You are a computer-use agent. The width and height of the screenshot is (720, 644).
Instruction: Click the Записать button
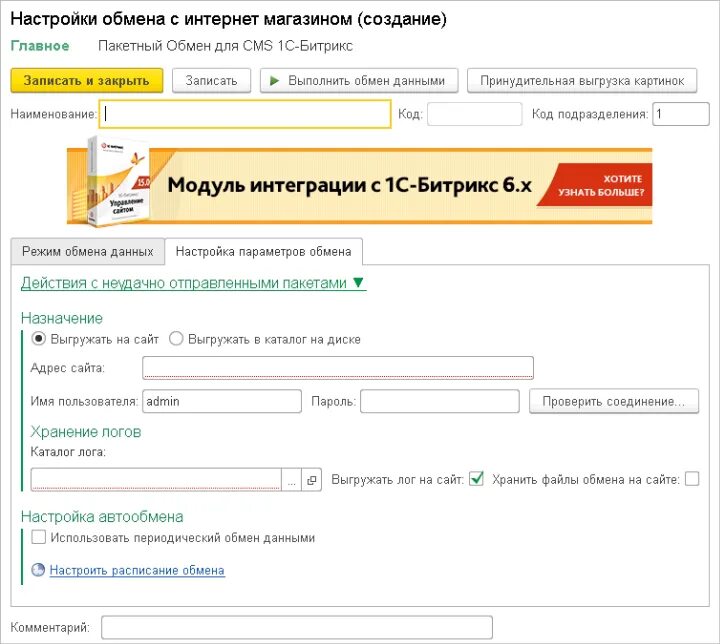pos(212,81)
